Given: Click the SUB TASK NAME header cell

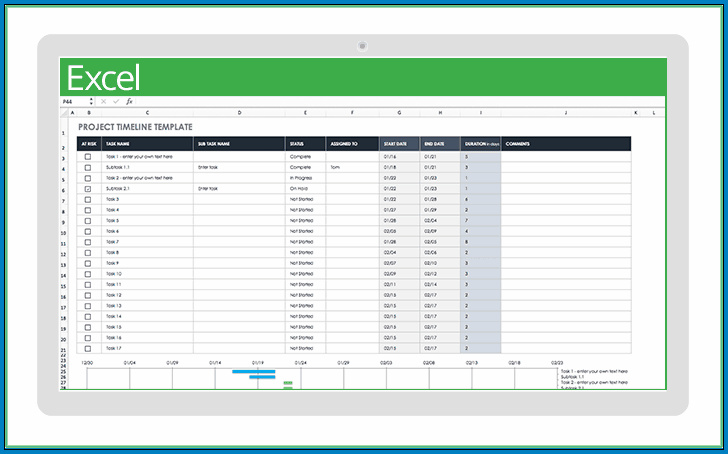Looking at the screenshot, I should coord(239,144).
